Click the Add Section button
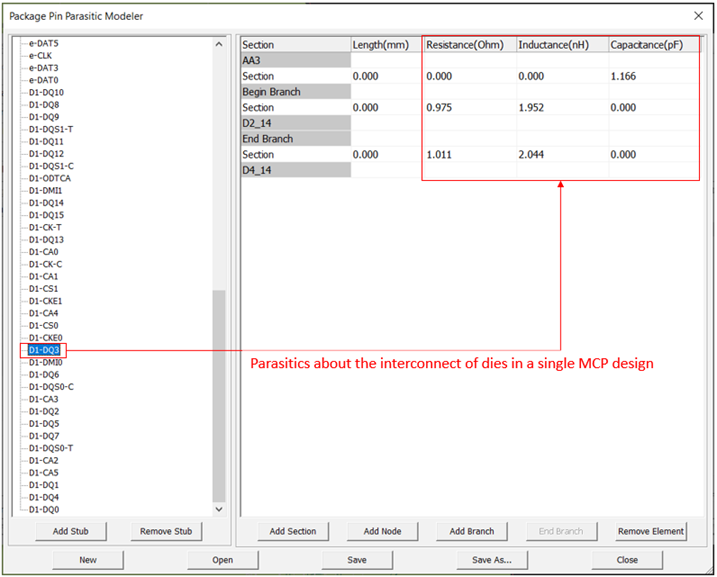 [x=293, y=531]
